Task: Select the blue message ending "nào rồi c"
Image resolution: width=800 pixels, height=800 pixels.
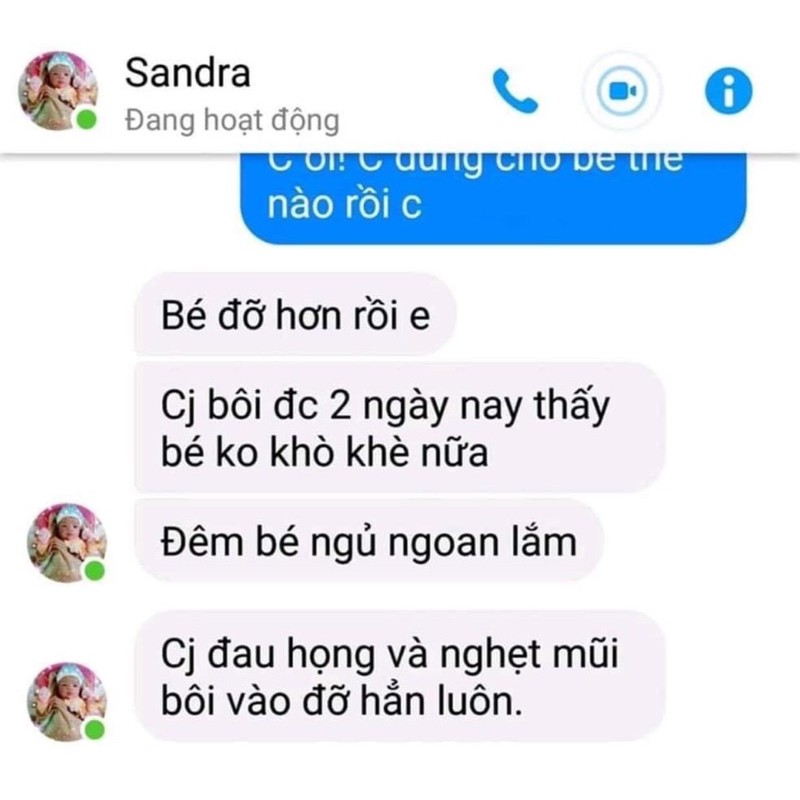Action: pos(493,198)
